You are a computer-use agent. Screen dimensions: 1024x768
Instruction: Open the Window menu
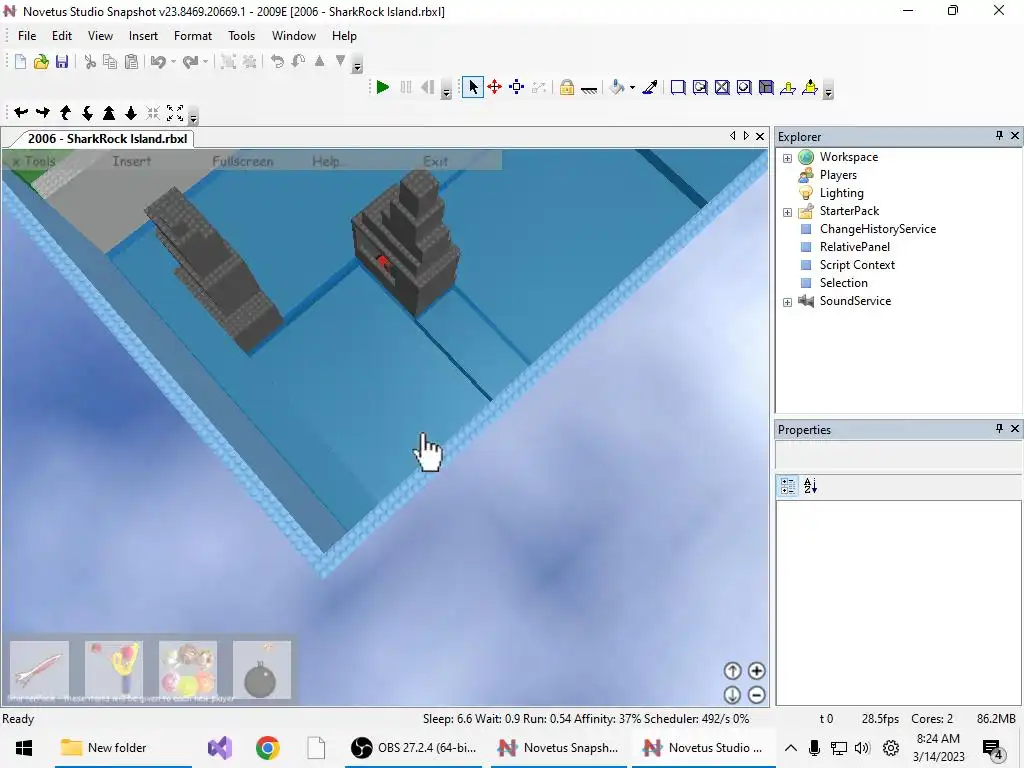pyautogui.click(x=294, y=36)
